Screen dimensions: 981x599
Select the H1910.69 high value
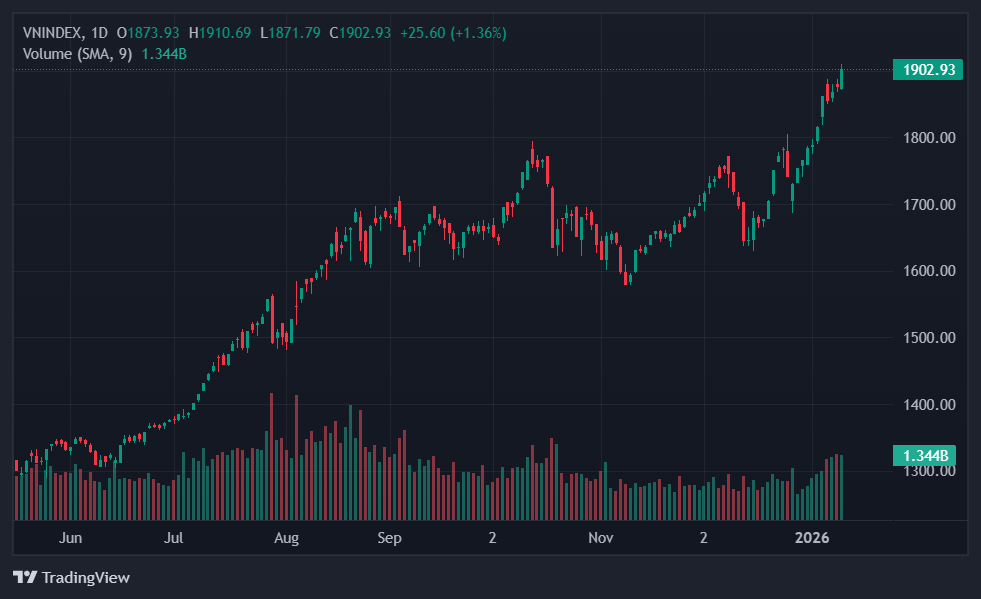pyautogui.click(x=222, y=33)
